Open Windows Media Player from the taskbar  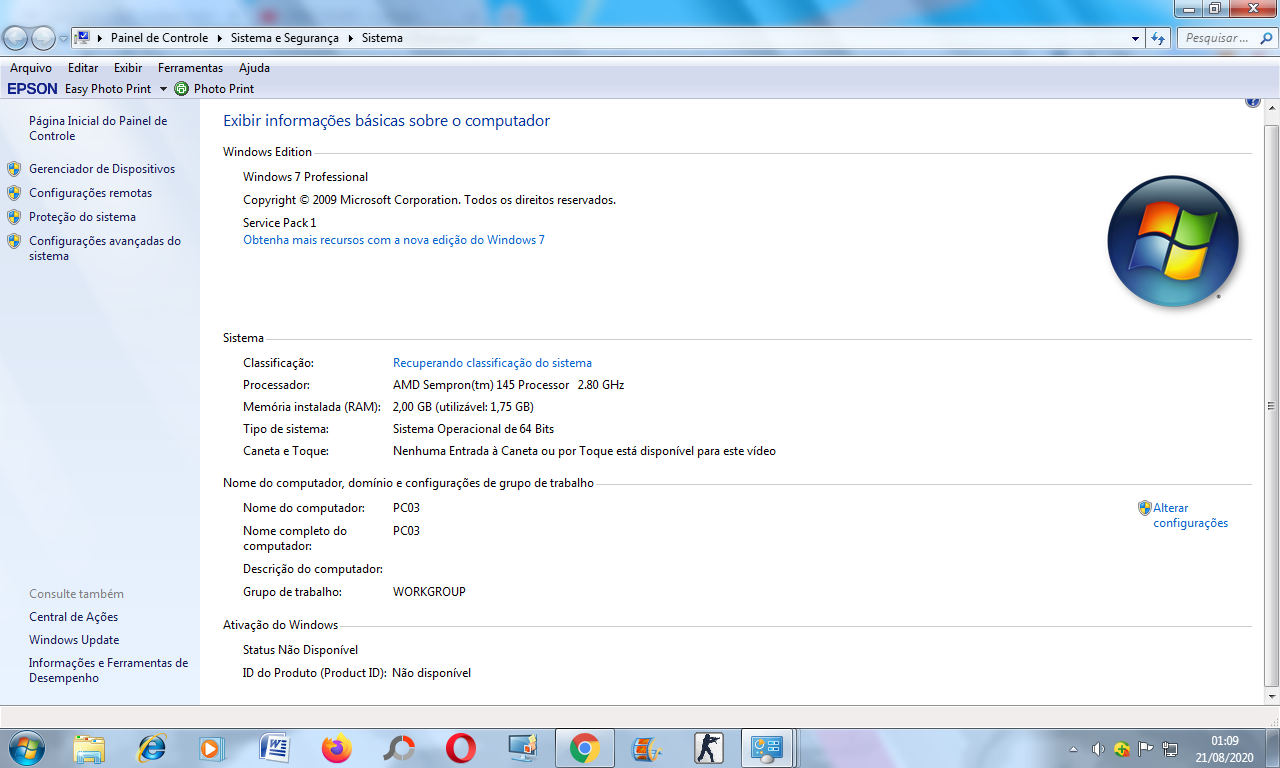(211, 748)
